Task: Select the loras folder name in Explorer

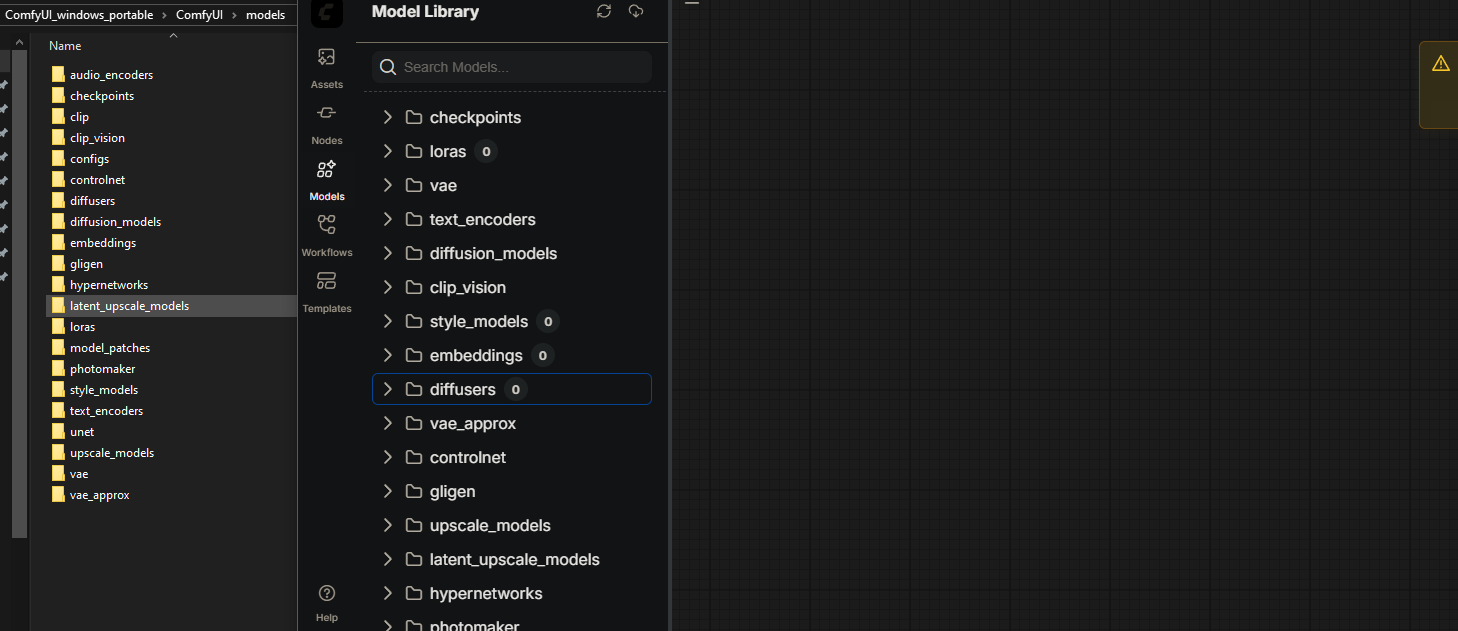Action: pyautogui.click(x=82, y=327)
